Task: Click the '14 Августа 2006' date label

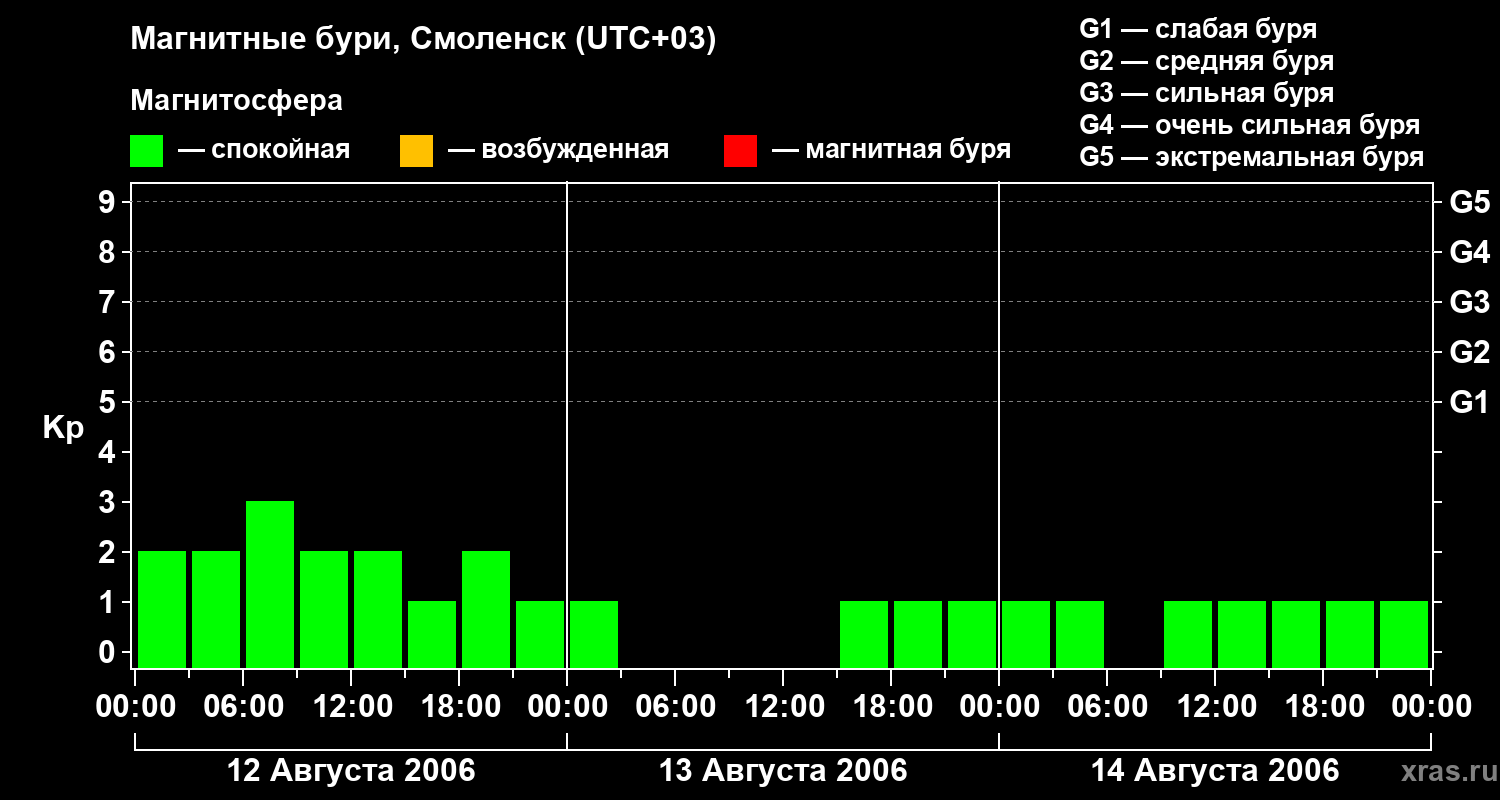Action: tap(1215, 771)
